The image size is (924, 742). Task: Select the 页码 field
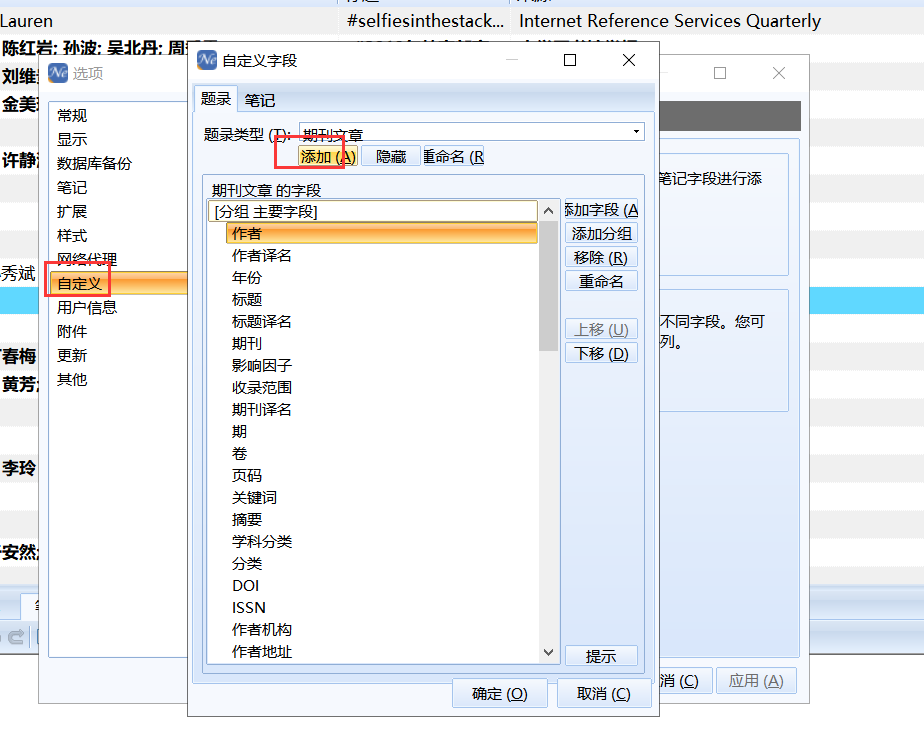pos(247,476)
